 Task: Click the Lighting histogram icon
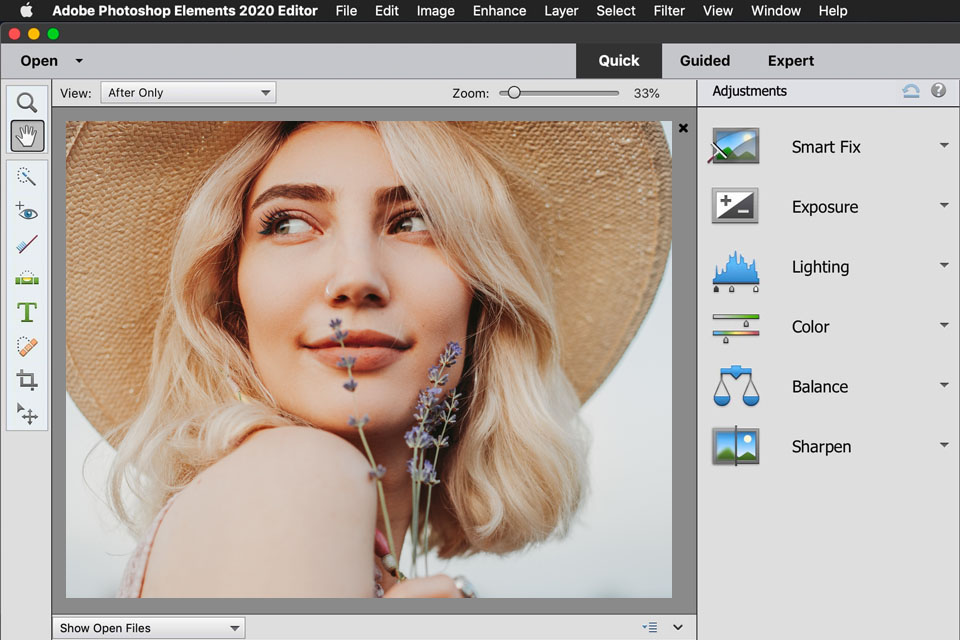[x=736, y=271]
